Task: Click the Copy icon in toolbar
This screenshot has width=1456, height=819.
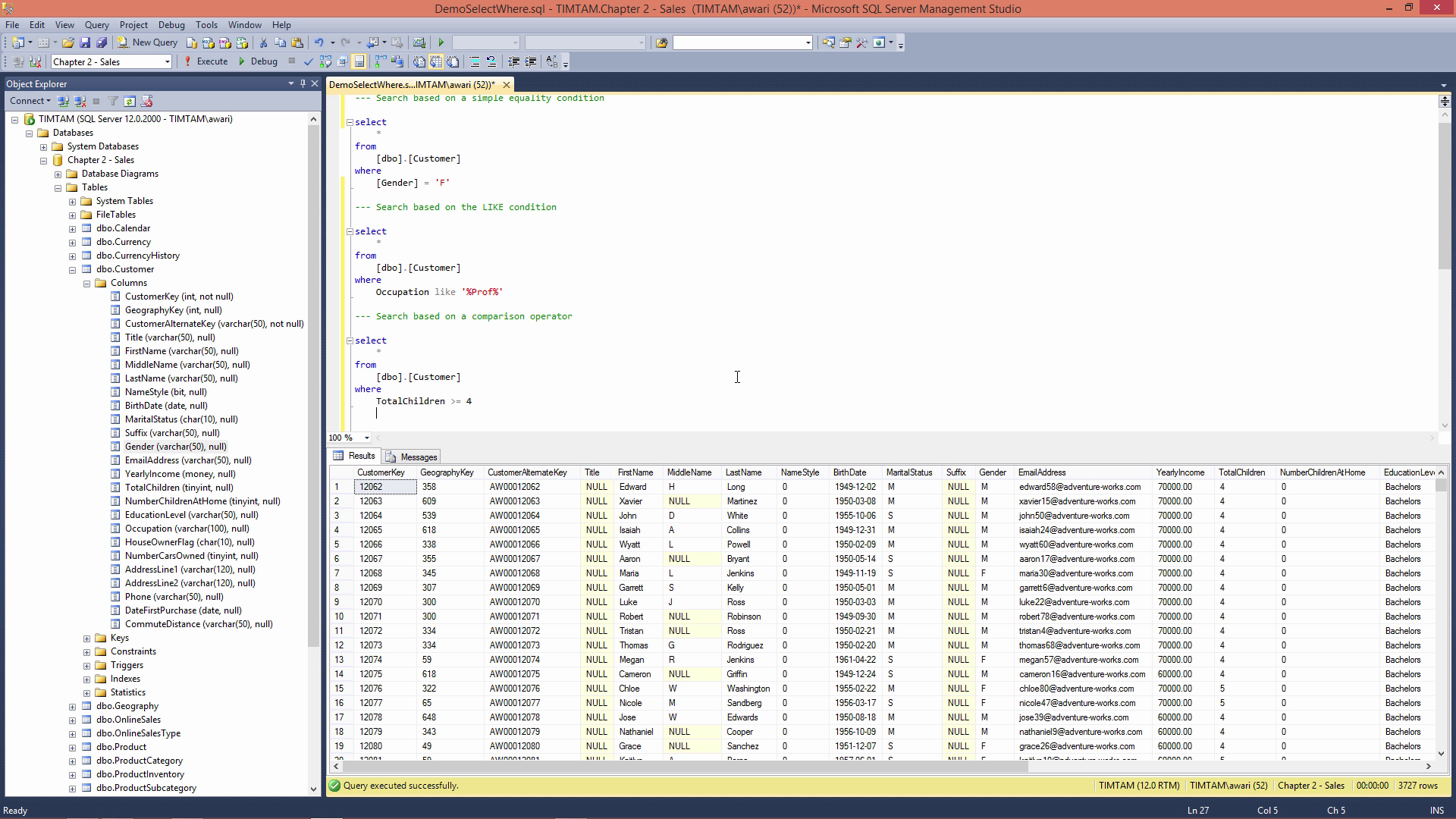Action: 280,42
